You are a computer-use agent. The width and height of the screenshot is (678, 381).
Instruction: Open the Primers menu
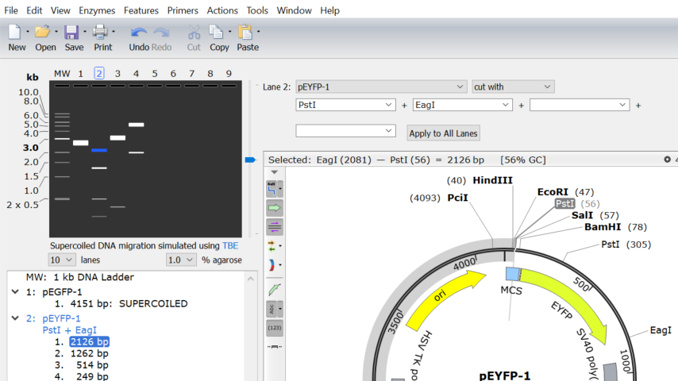click(x=182, y=10)
